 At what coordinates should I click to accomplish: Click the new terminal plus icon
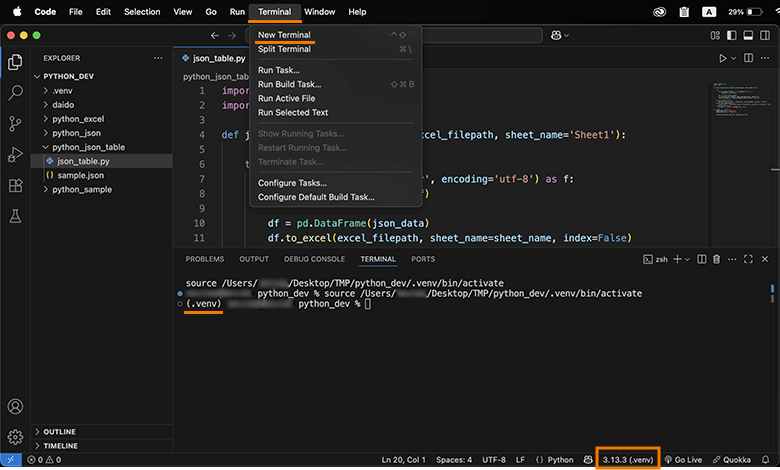pos(677,259)
